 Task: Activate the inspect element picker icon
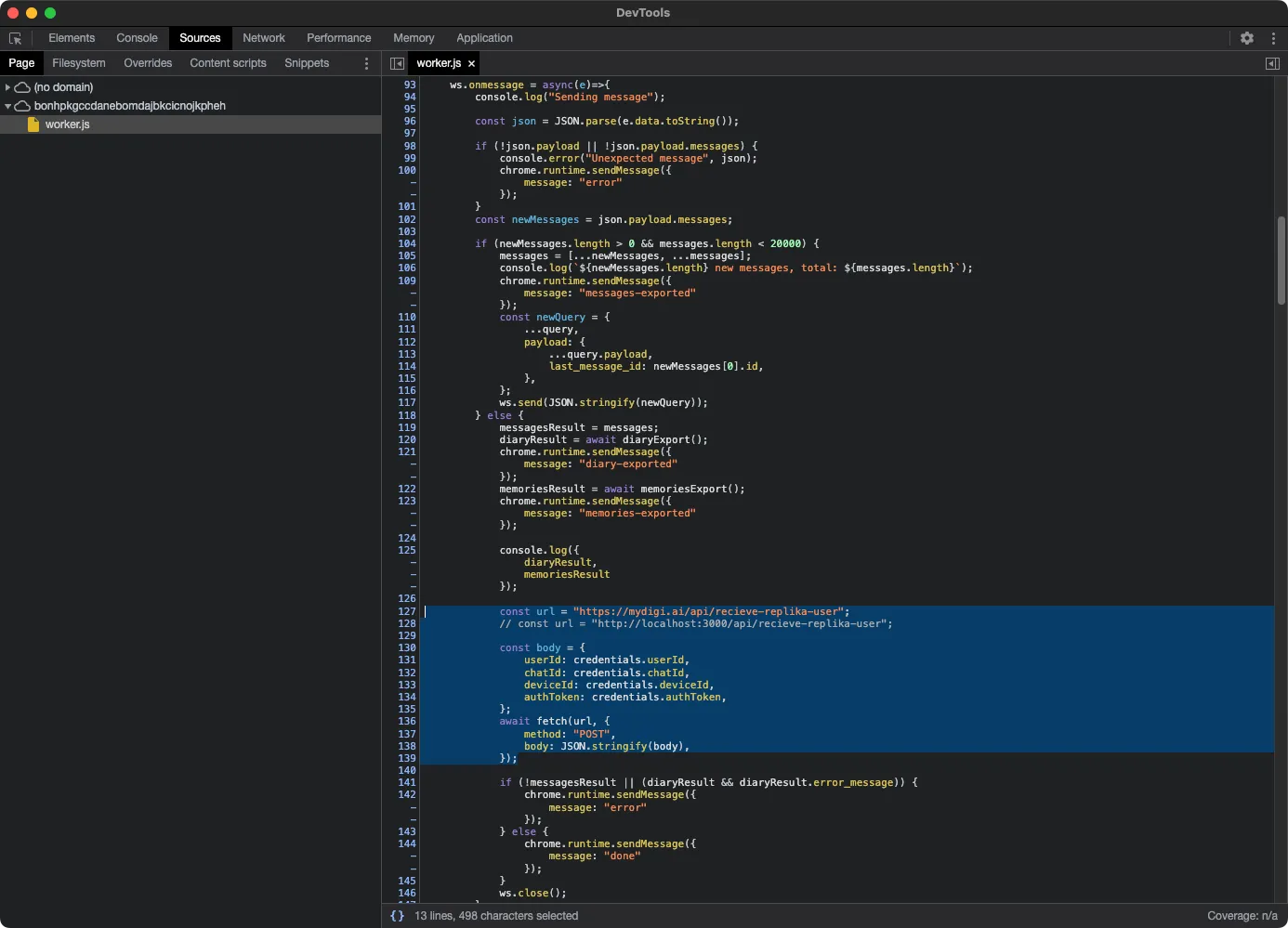(15, 38)
